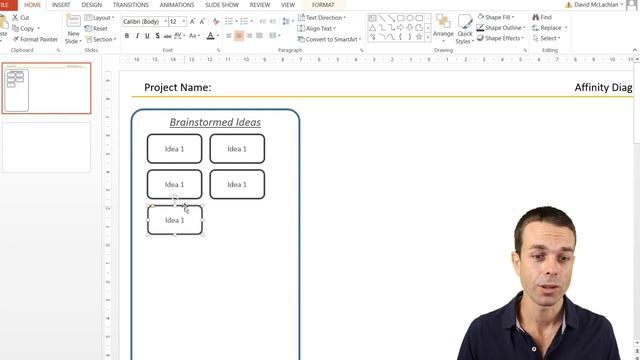Open Text Direction dropdown
The image size is (640, 360).
coord(322,18)
